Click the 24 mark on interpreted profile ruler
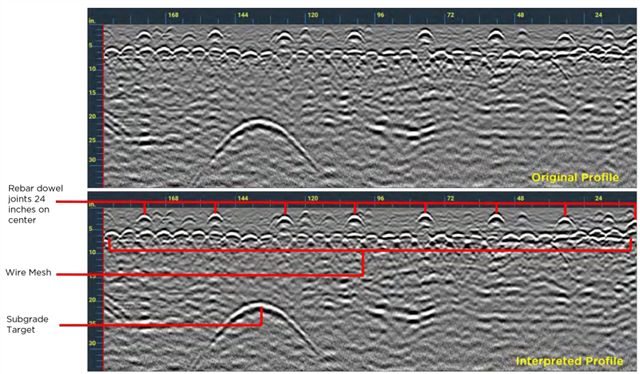The width and height of the screenshot is (640, 374). [x=598, y=198]
